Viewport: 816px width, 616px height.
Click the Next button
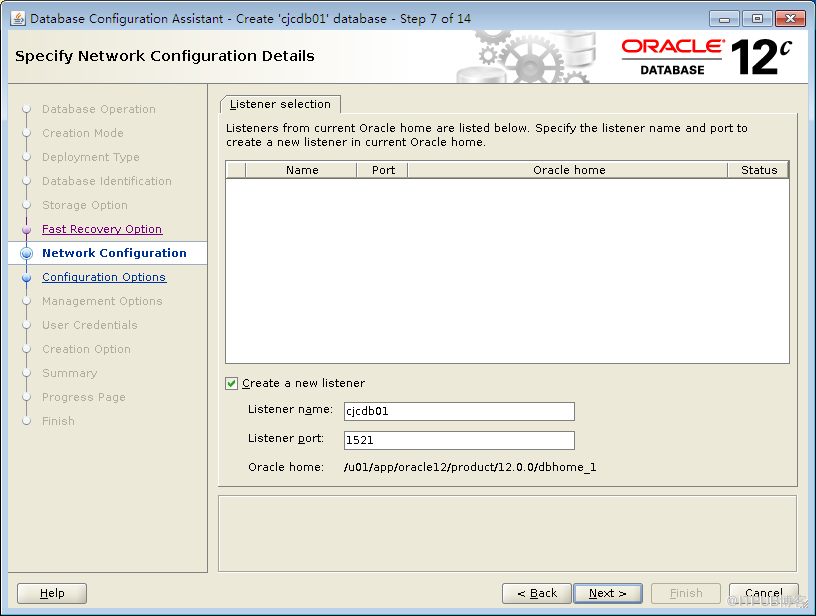[x=607, y=593]
